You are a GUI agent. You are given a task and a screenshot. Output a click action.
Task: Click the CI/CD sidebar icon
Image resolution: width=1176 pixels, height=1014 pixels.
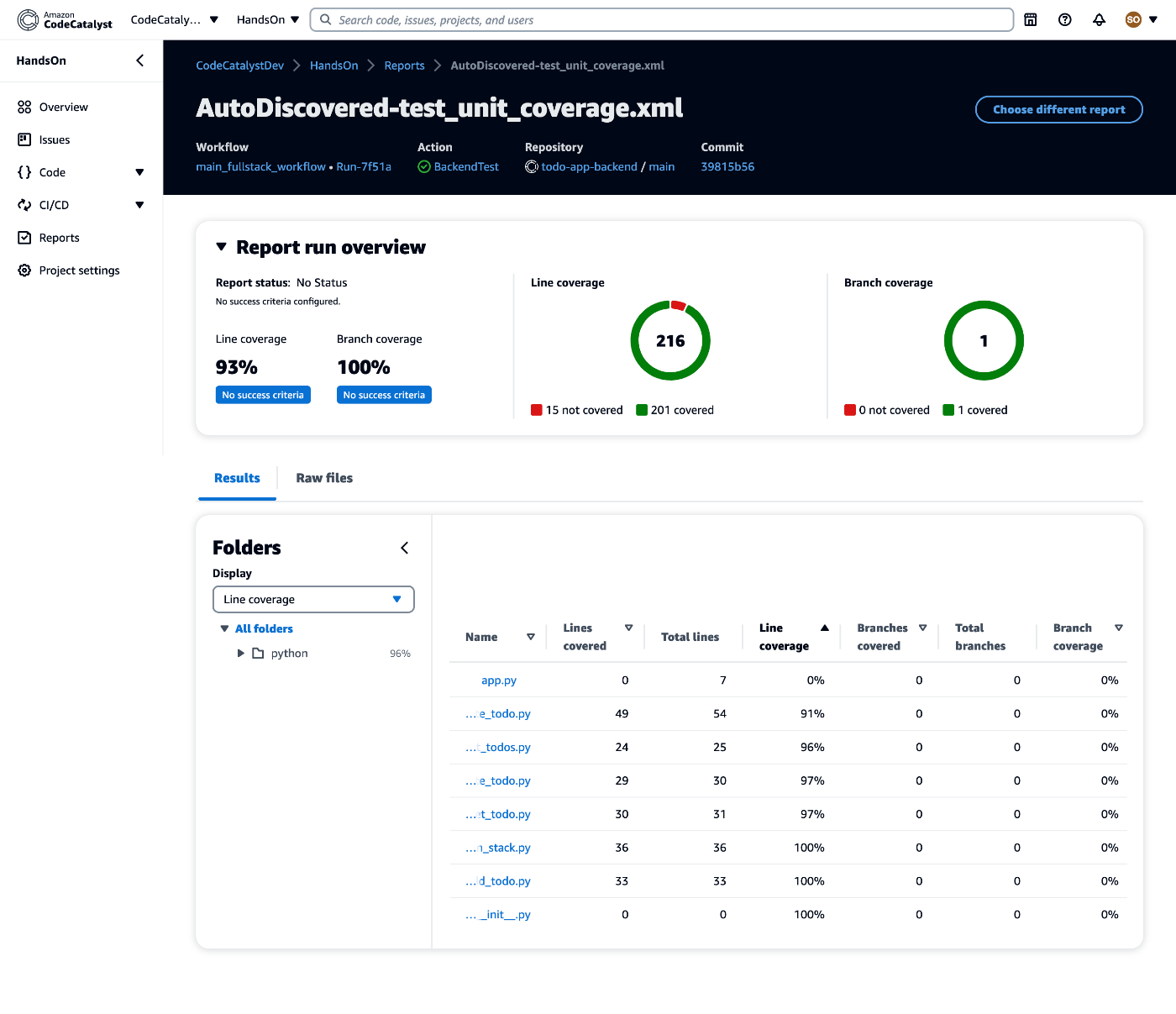(x=24, y=205)
